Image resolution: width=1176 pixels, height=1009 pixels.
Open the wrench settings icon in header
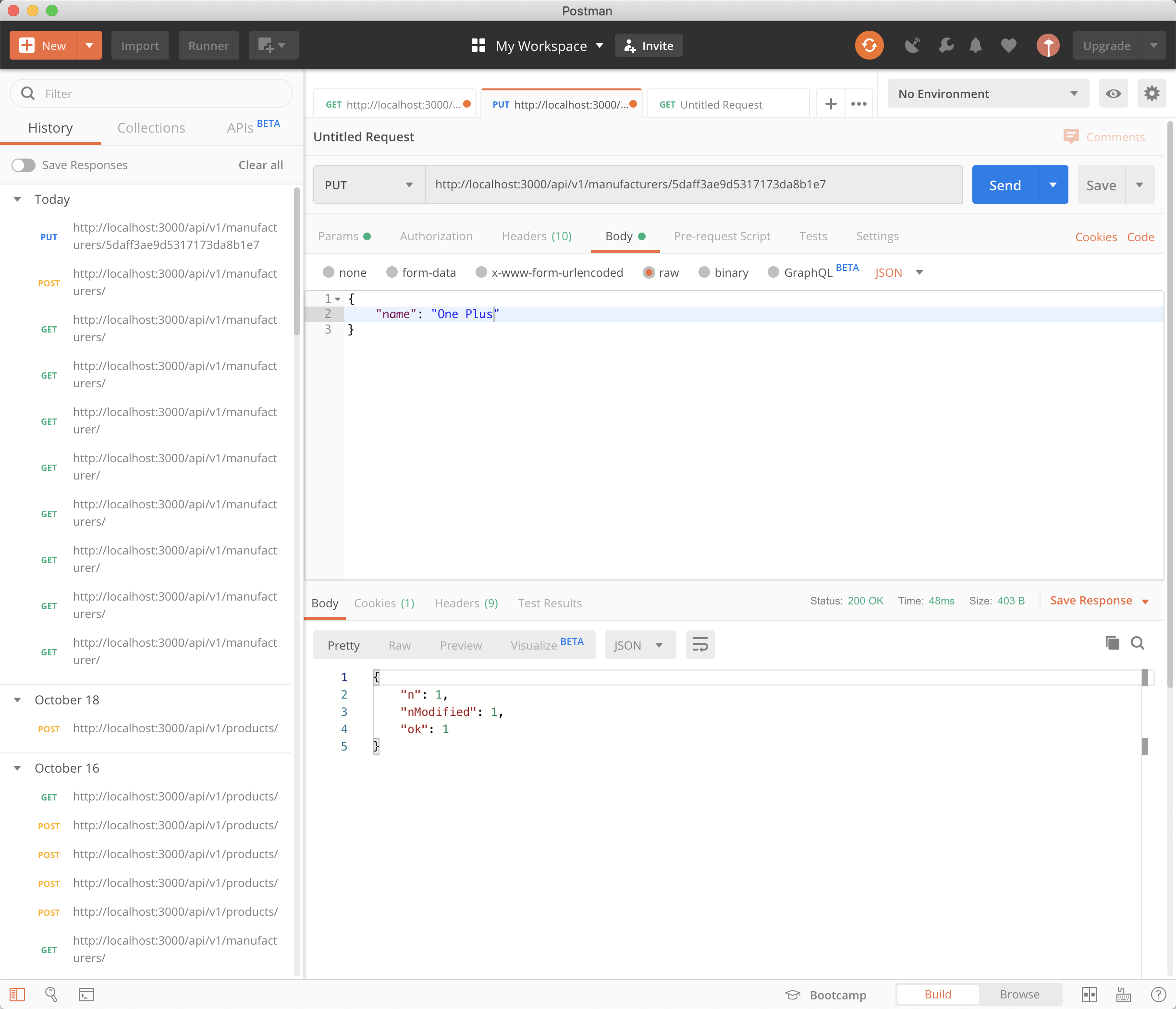(945, 46)
